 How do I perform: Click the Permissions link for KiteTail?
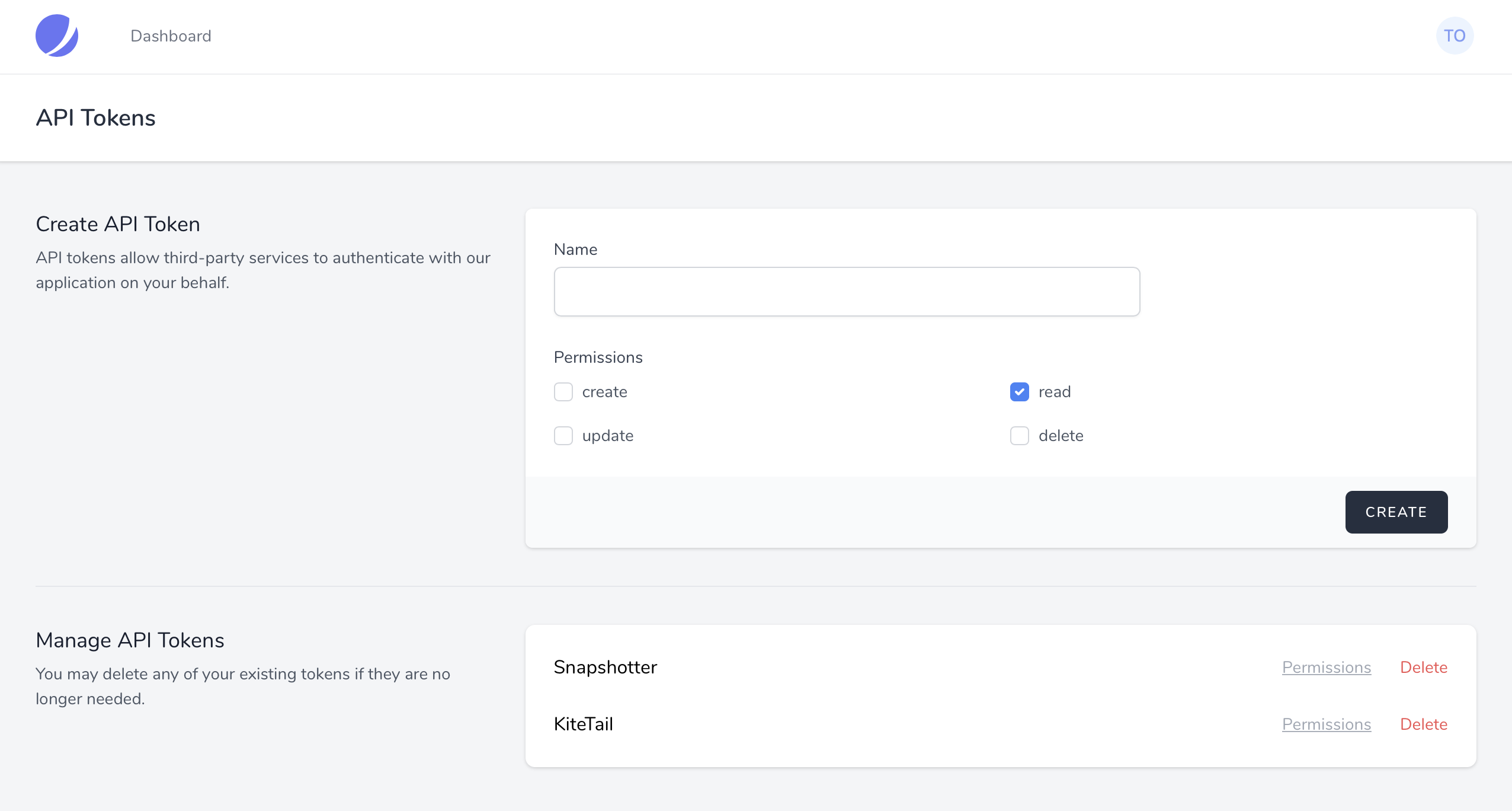coord(1326,724)
